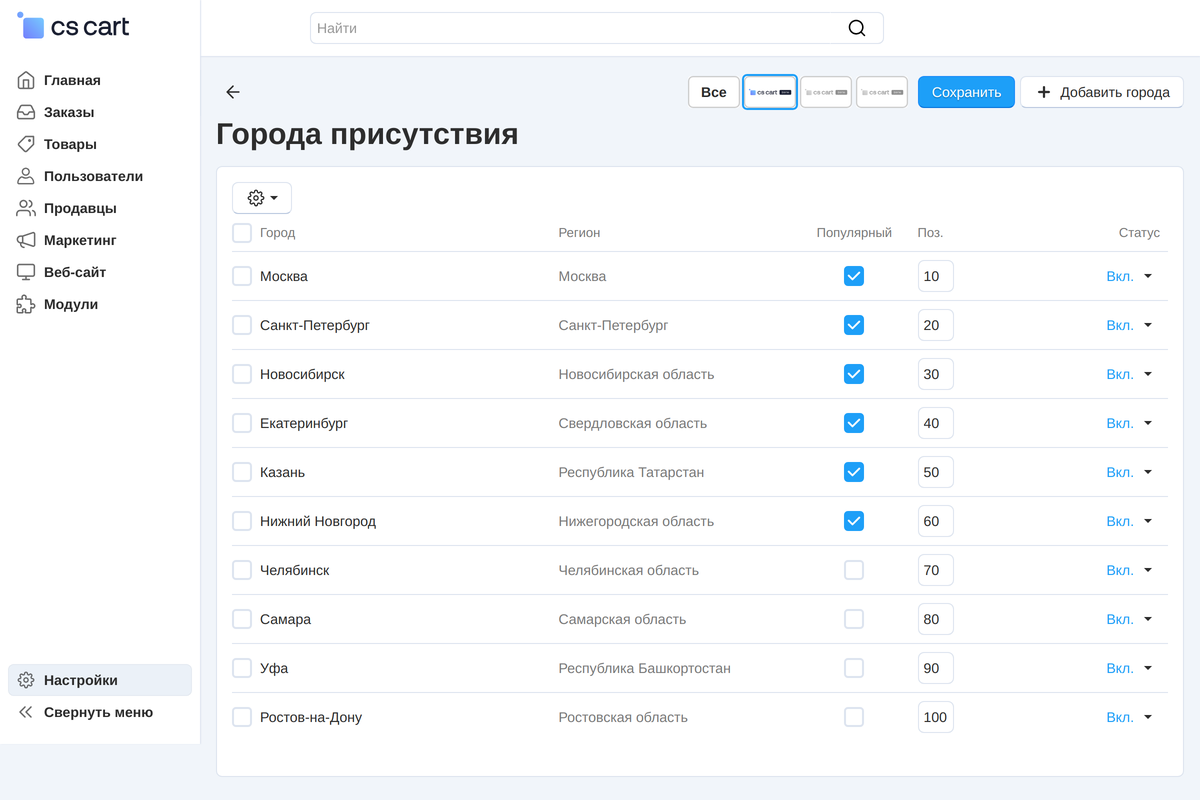
Task: Click the Заказы inbox icon
Action: point(26,112)
